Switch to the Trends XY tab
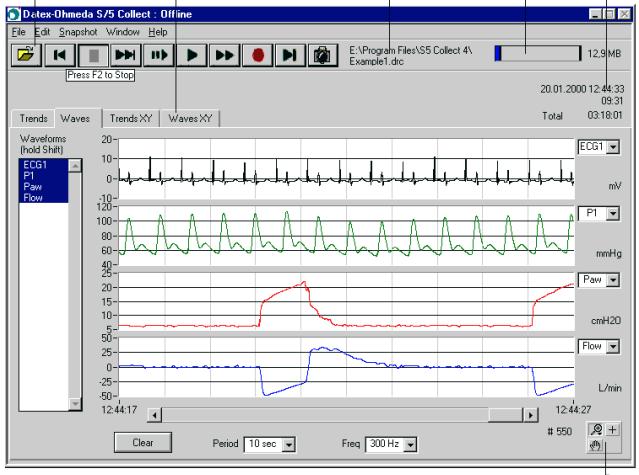 (x=131, y=119)
